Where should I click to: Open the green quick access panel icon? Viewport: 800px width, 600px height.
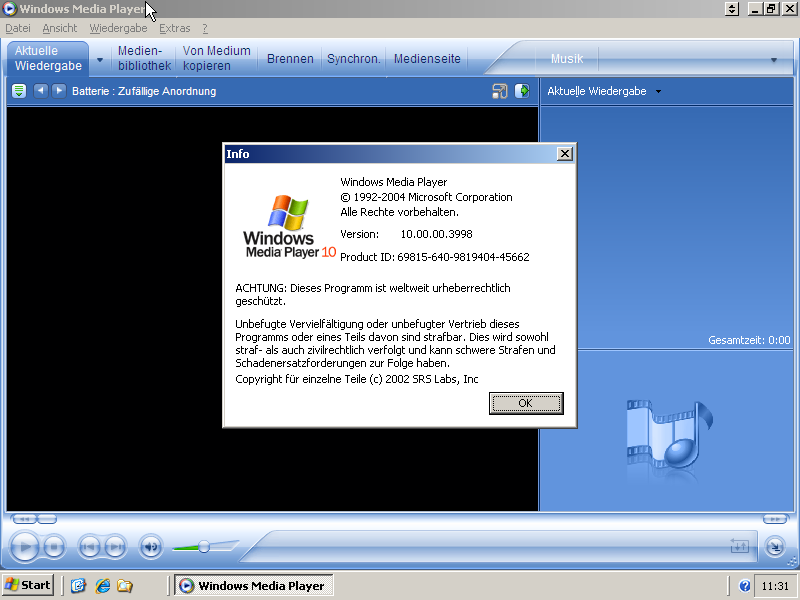19,91
